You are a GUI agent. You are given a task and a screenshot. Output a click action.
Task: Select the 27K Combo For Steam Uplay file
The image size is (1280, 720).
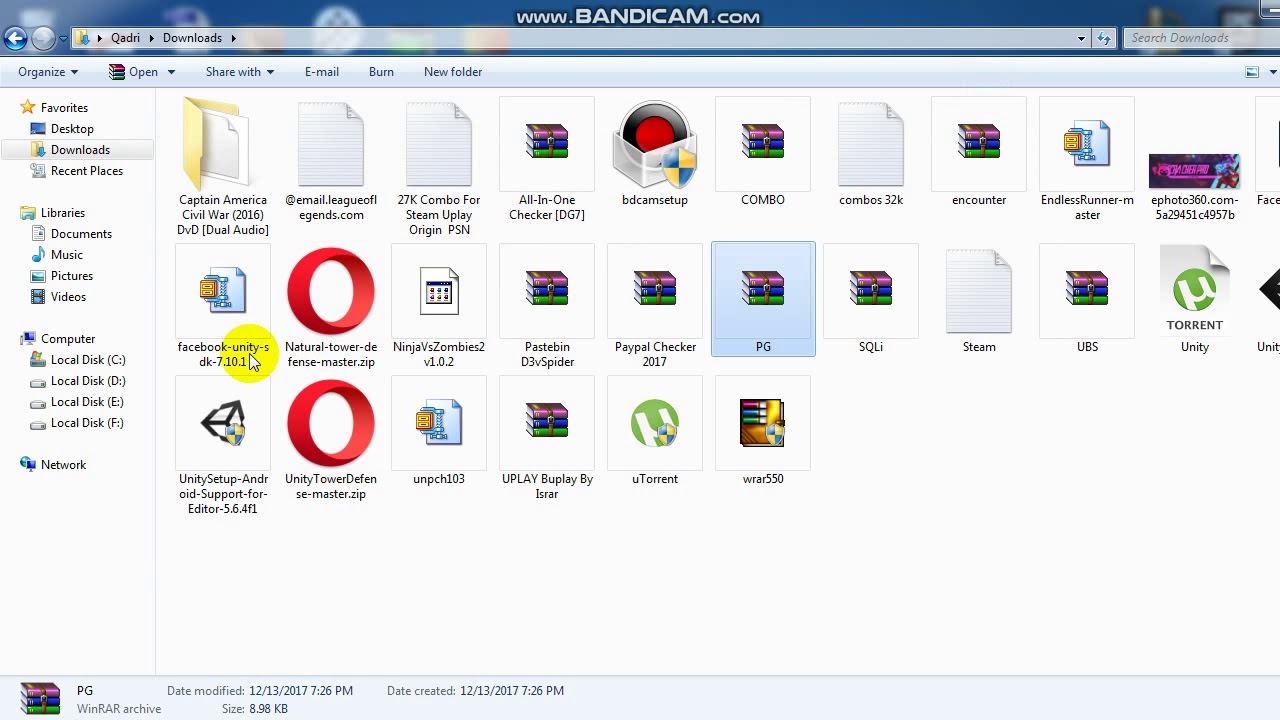point(439,167)
